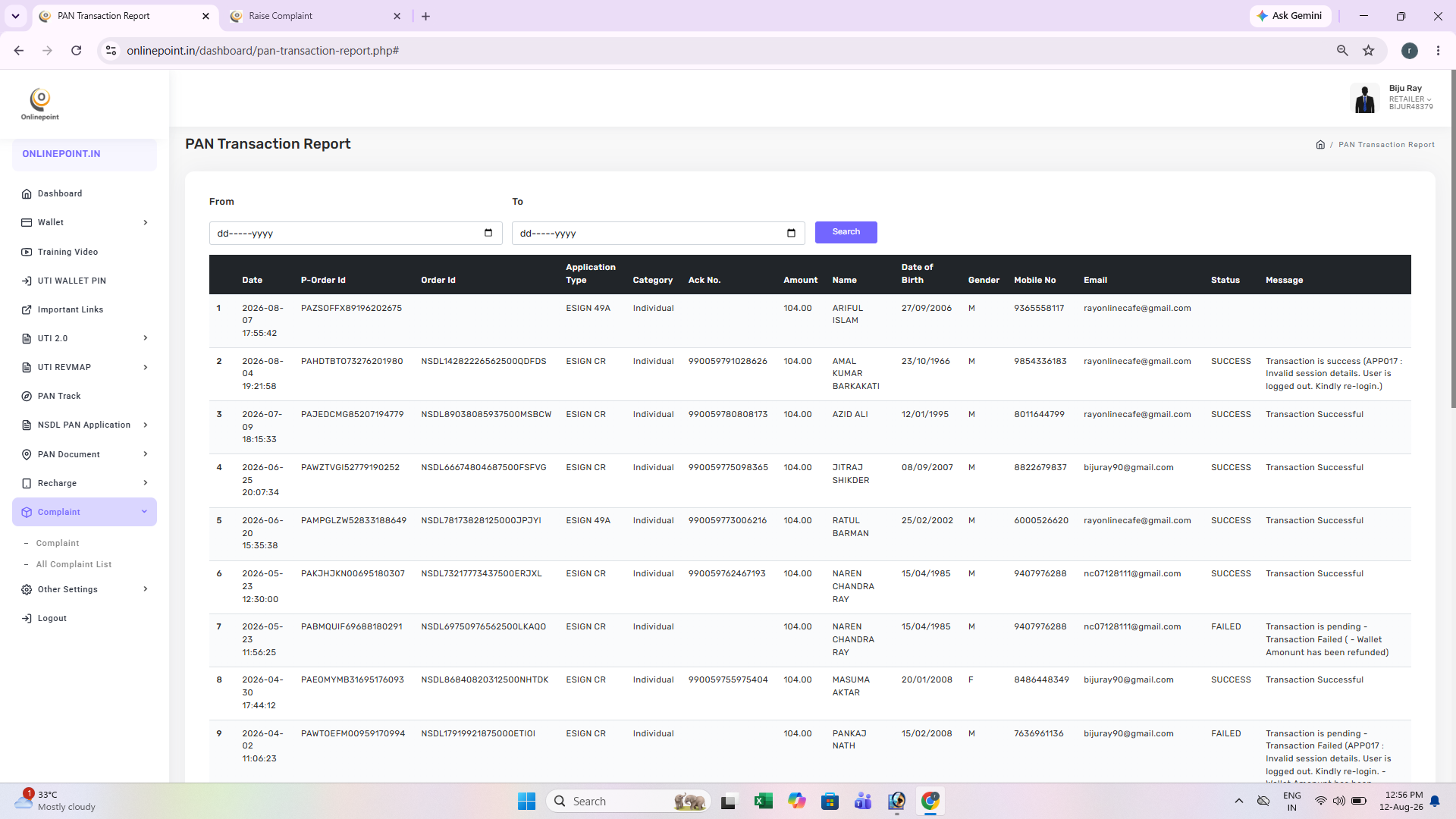The width and height of the screenshot is (1456, 819).
Task: Open the Dashboard home icon
Action: [x=27, y=193]
